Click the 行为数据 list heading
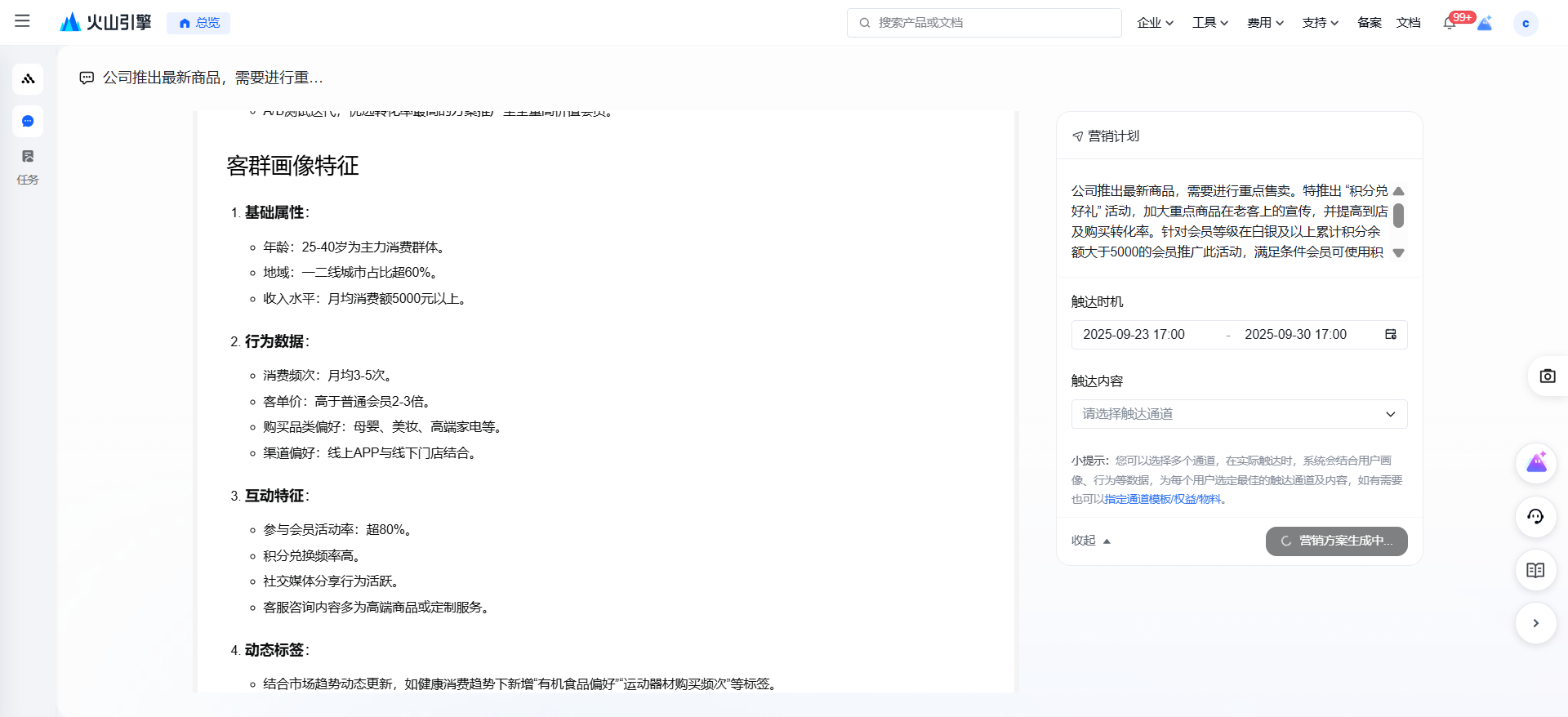Screen dimensions: 1568x717 [x=274, y=341]
